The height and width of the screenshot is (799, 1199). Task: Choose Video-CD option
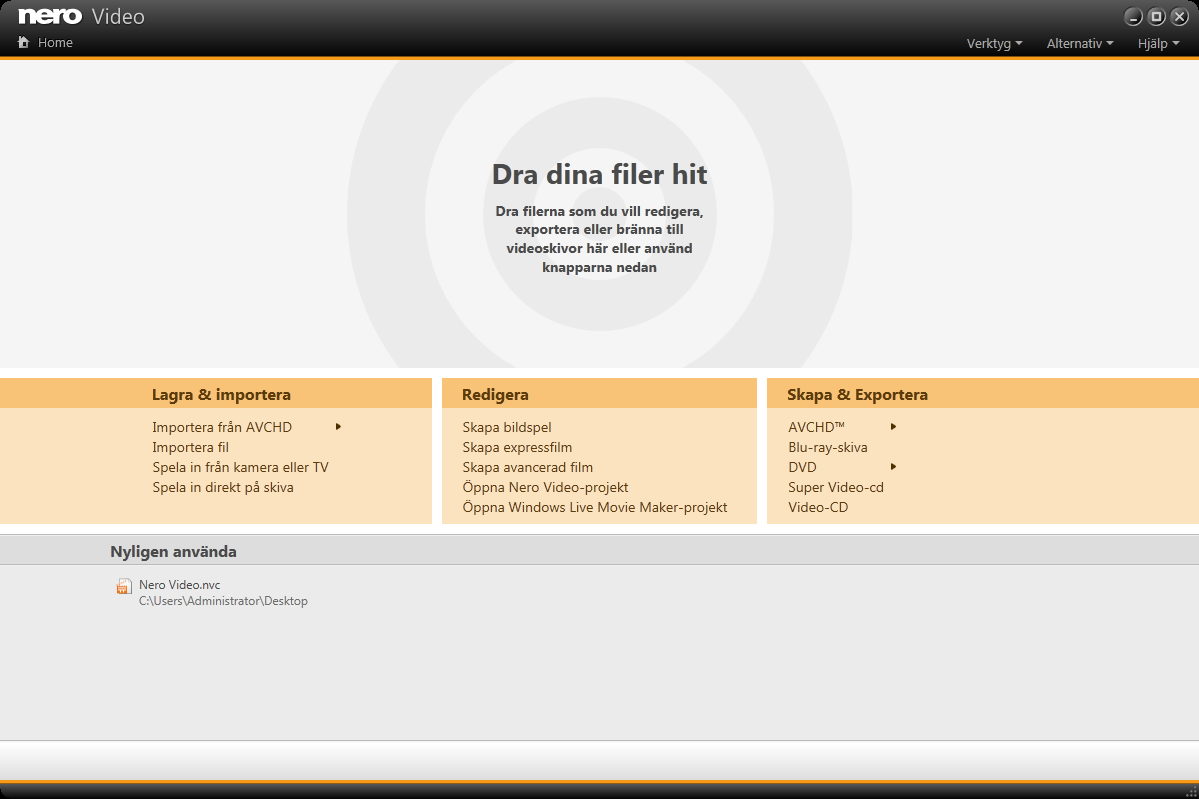tap(818, 507)
